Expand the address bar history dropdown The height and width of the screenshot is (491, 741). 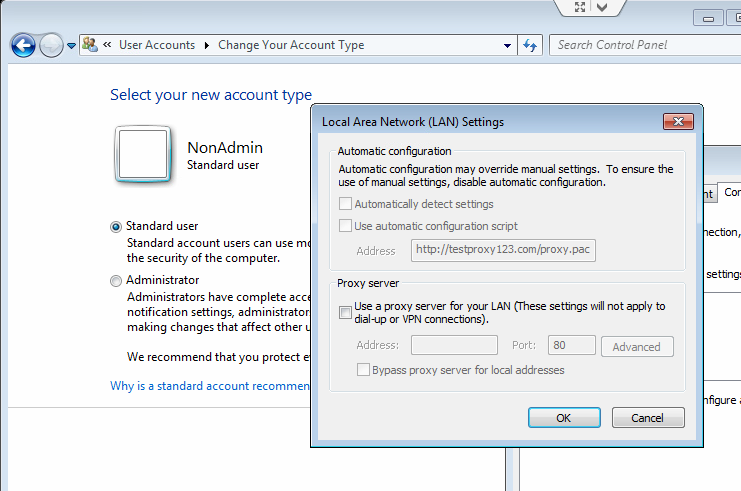(x=508, y=45)
